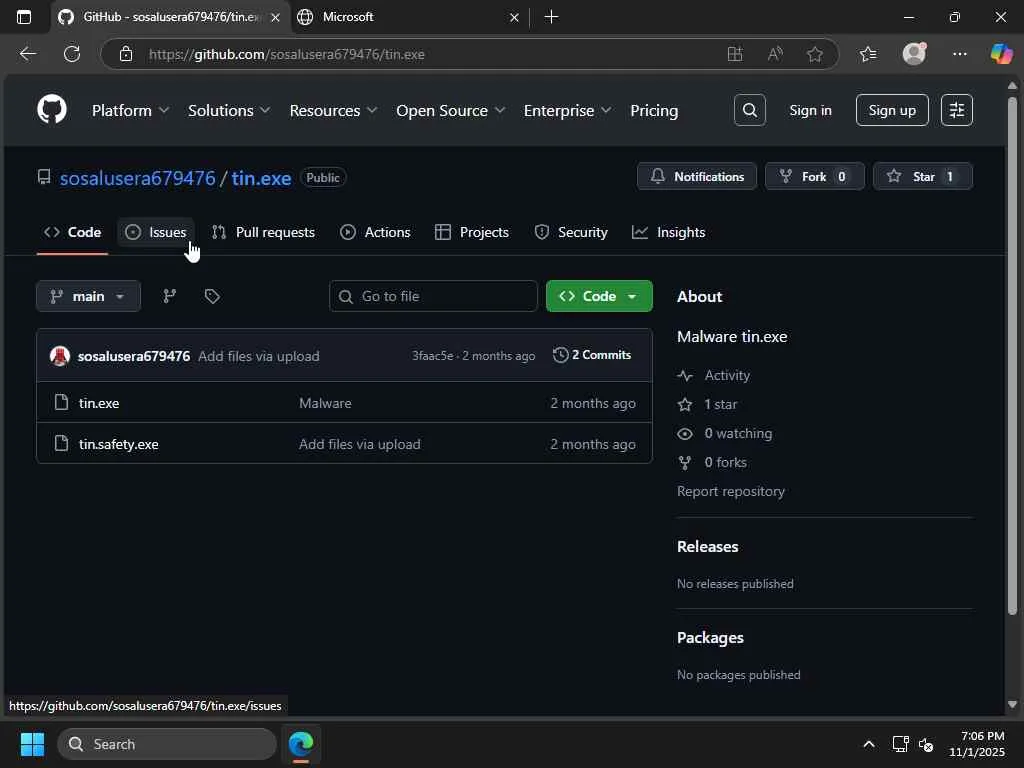Click the Notifications button
1024x768 pixels.
pyautogui.click(x=696, y=176)
